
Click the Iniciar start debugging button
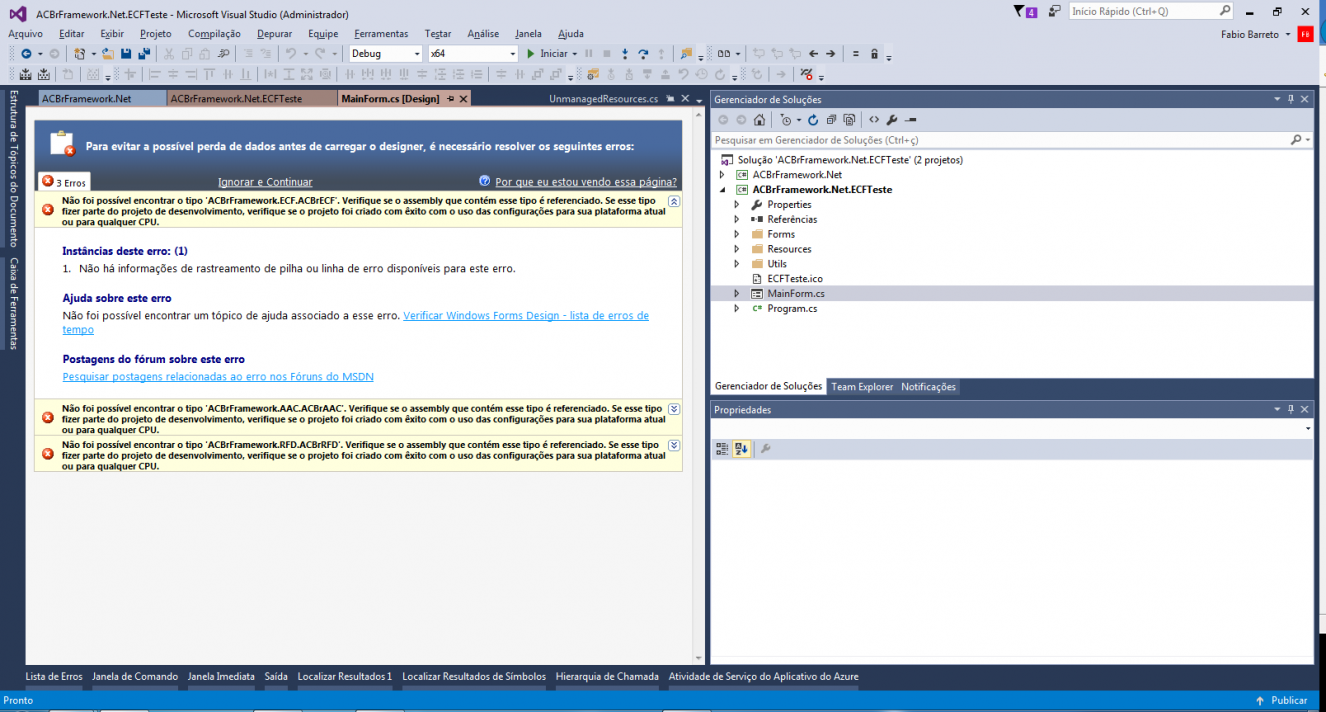(548, 53)
